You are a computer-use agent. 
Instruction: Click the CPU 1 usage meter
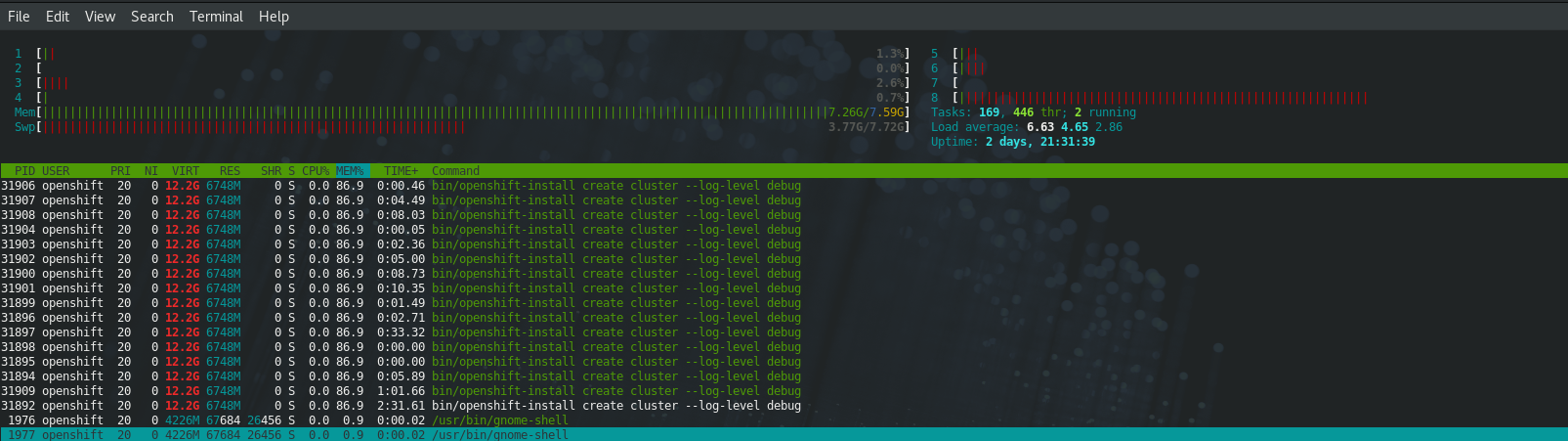pos(462,54)
